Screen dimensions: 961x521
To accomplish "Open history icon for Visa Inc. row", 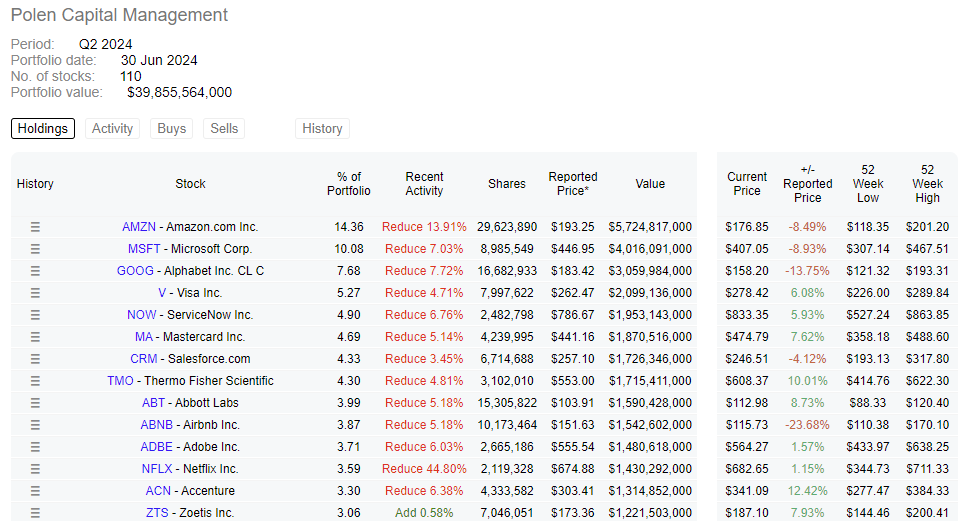I will tap(36, 293).
